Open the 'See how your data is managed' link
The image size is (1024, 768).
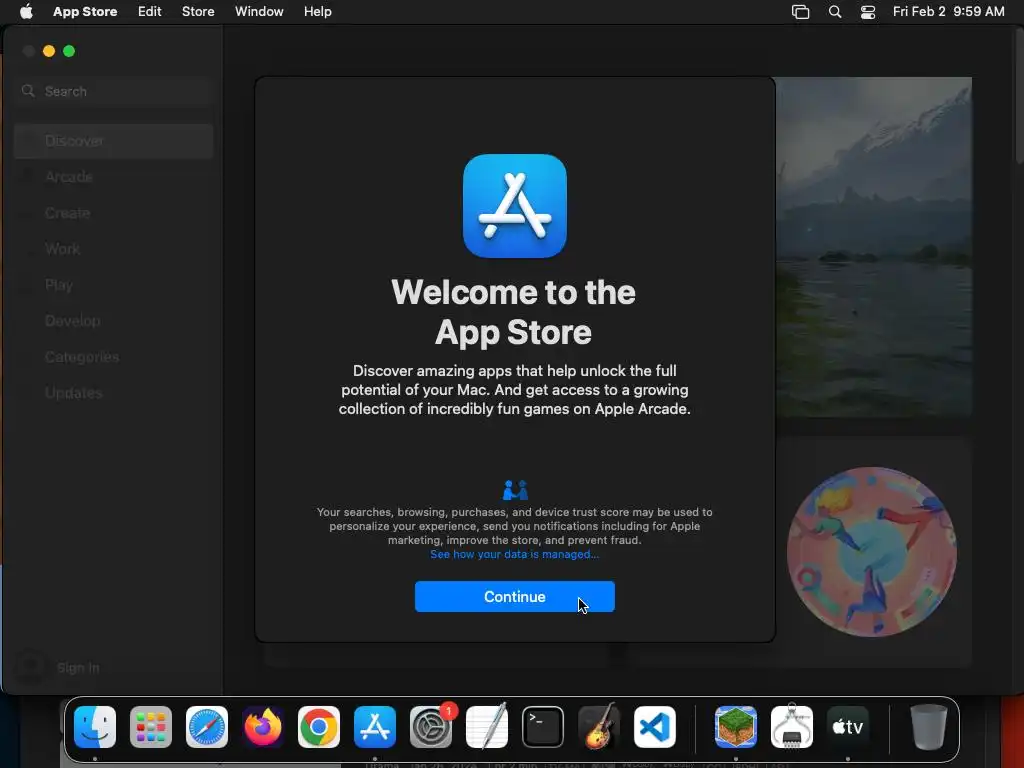pos(515,554)
